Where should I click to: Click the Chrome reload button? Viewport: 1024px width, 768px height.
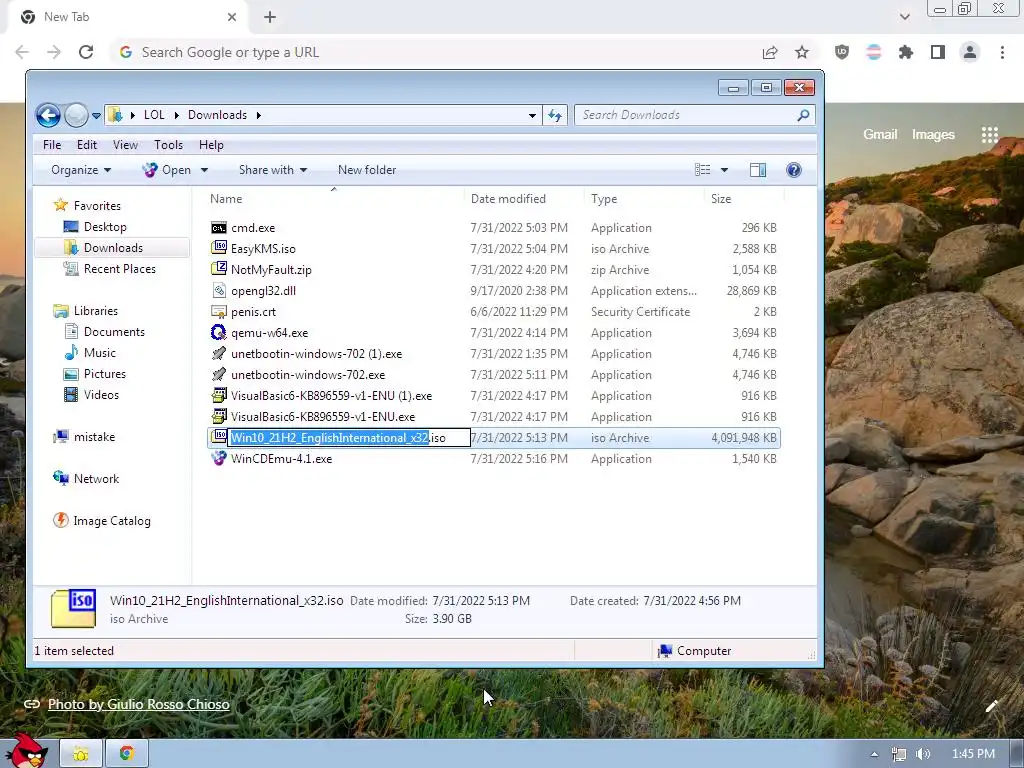(x=86, y=52)
